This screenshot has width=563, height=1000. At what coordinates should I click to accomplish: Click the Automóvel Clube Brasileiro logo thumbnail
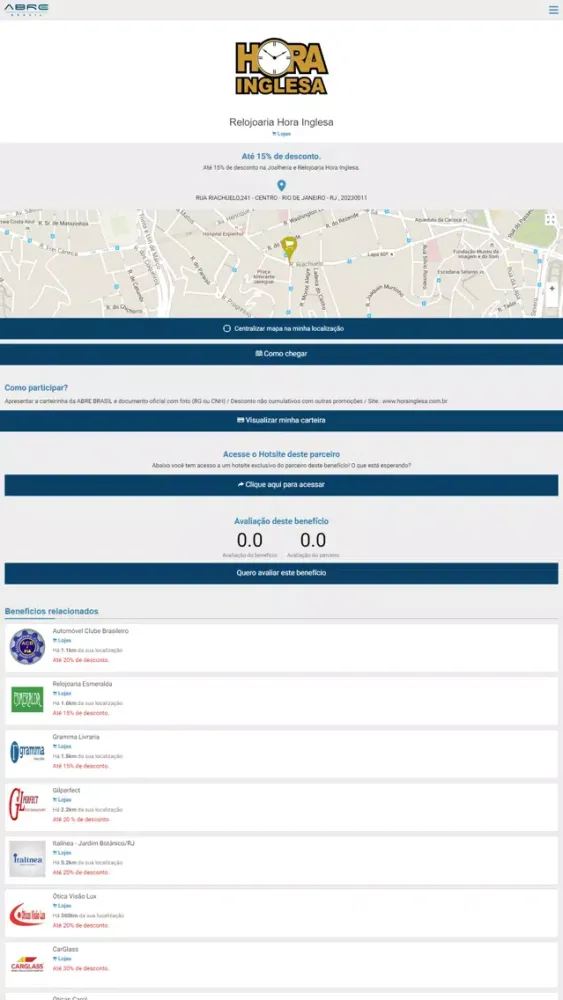point(27,647)
